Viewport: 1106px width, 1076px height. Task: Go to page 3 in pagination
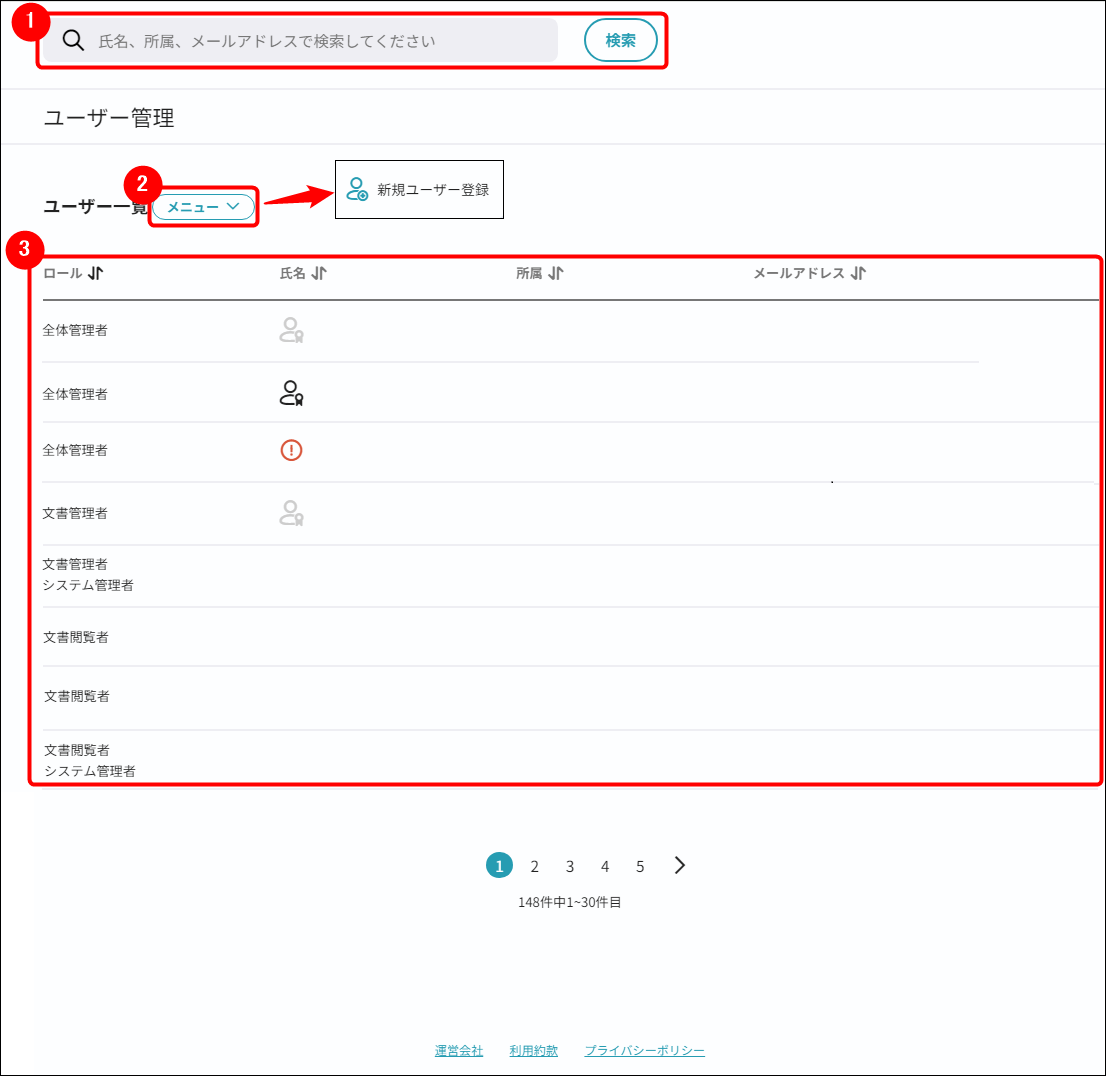point(570,866)
